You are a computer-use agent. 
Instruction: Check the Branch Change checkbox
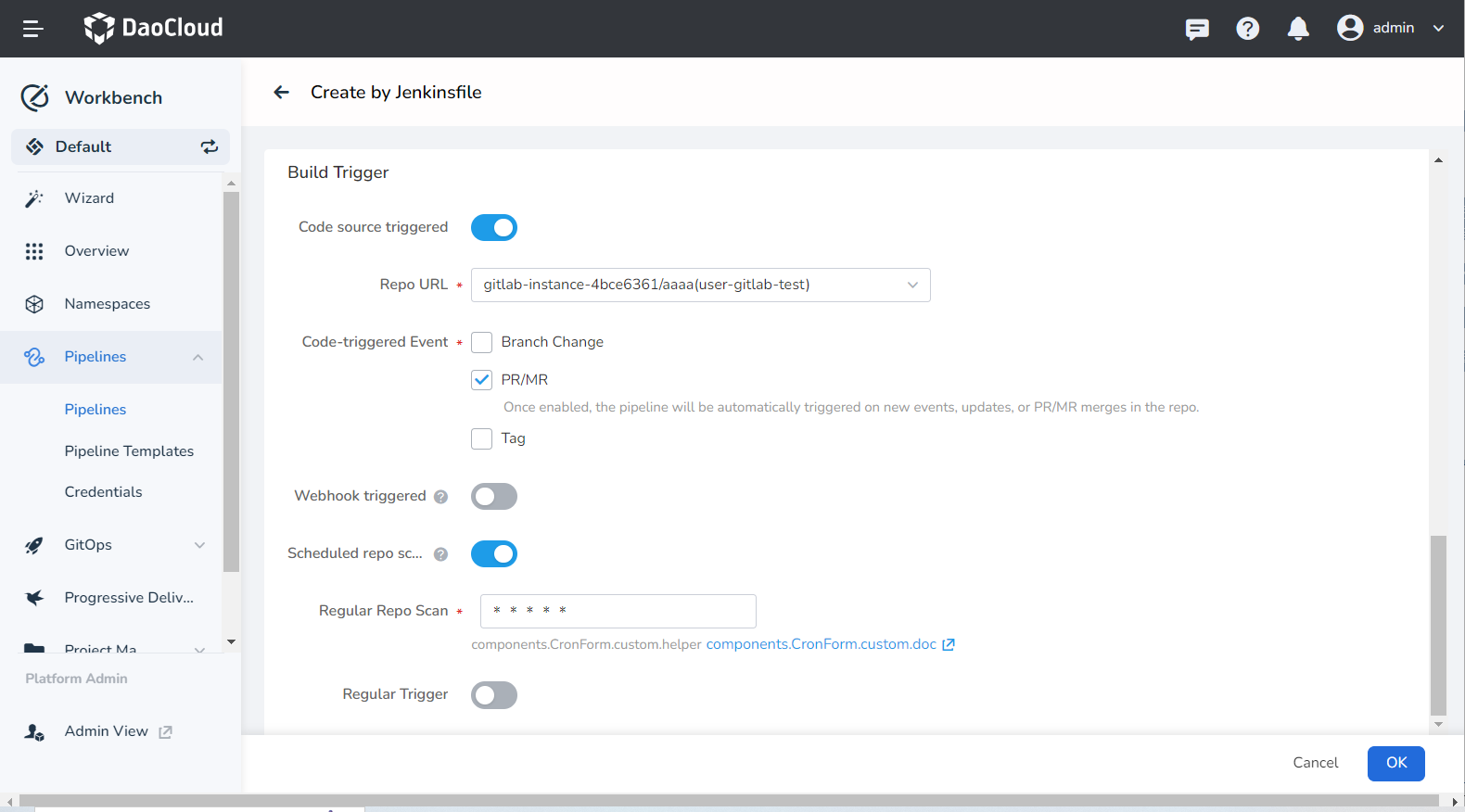coord(482,342)
